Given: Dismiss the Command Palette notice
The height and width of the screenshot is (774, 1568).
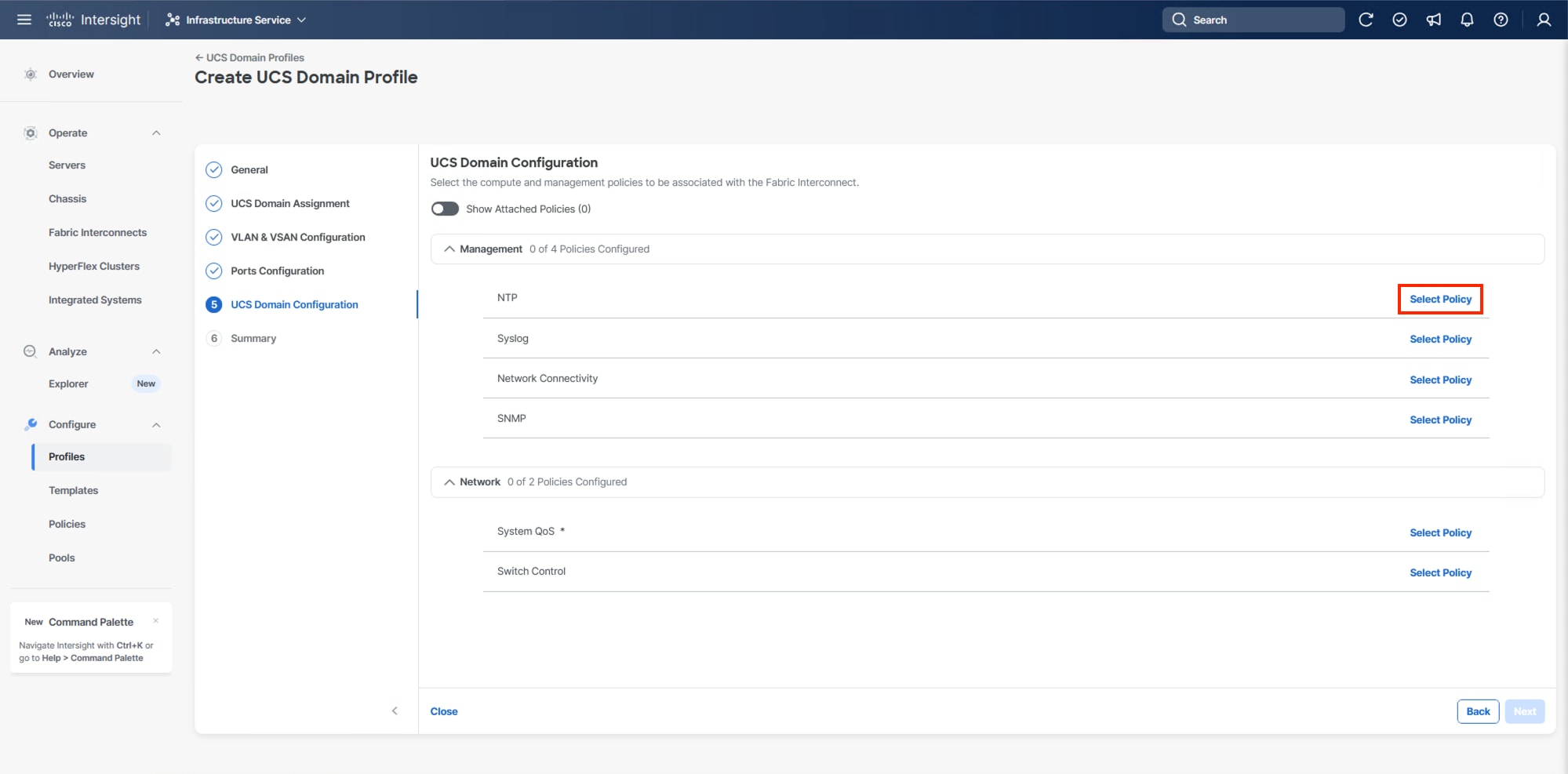Looking at the screenshot, I should (x=156, y=620).
